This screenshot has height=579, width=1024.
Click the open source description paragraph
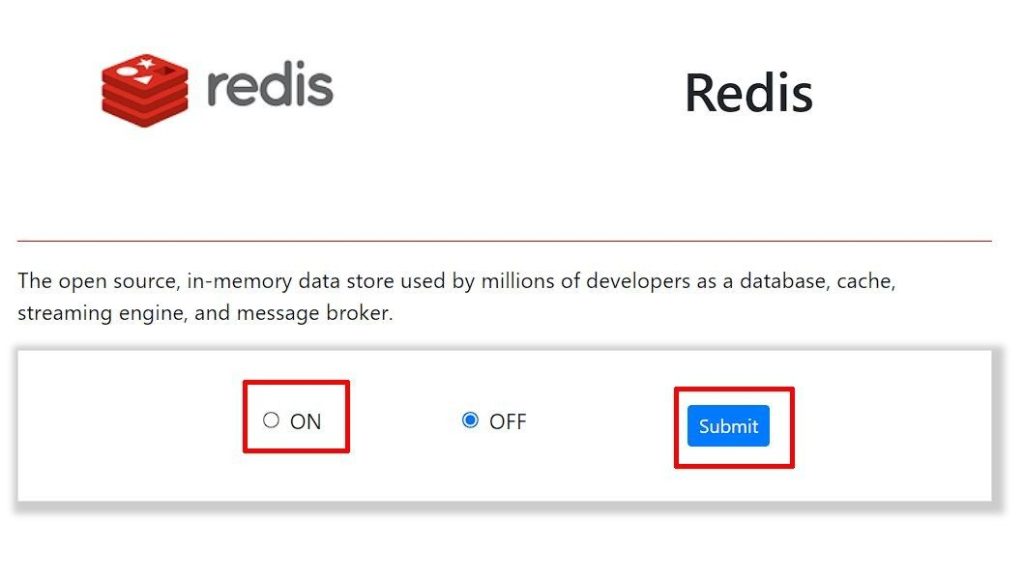456,296
